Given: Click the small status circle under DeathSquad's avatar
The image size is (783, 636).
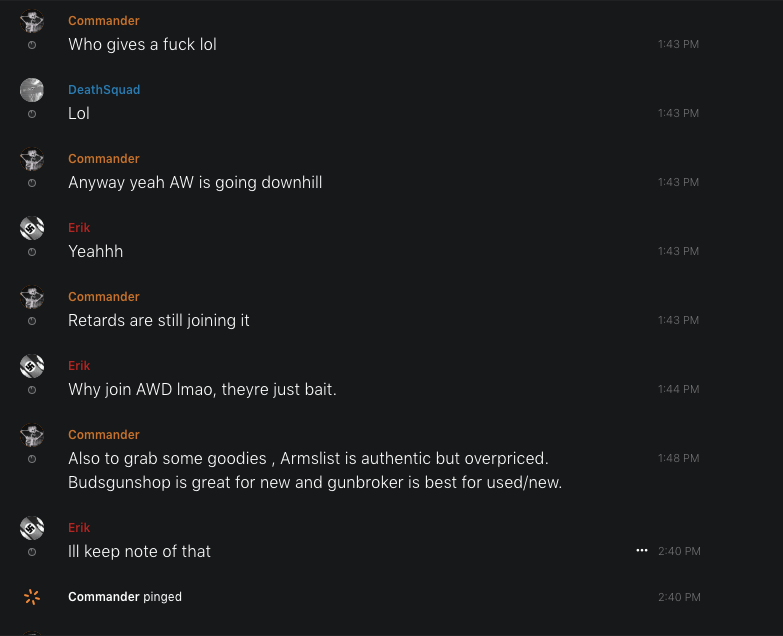Looking at the screenshot, I should [x=32, y=114].
